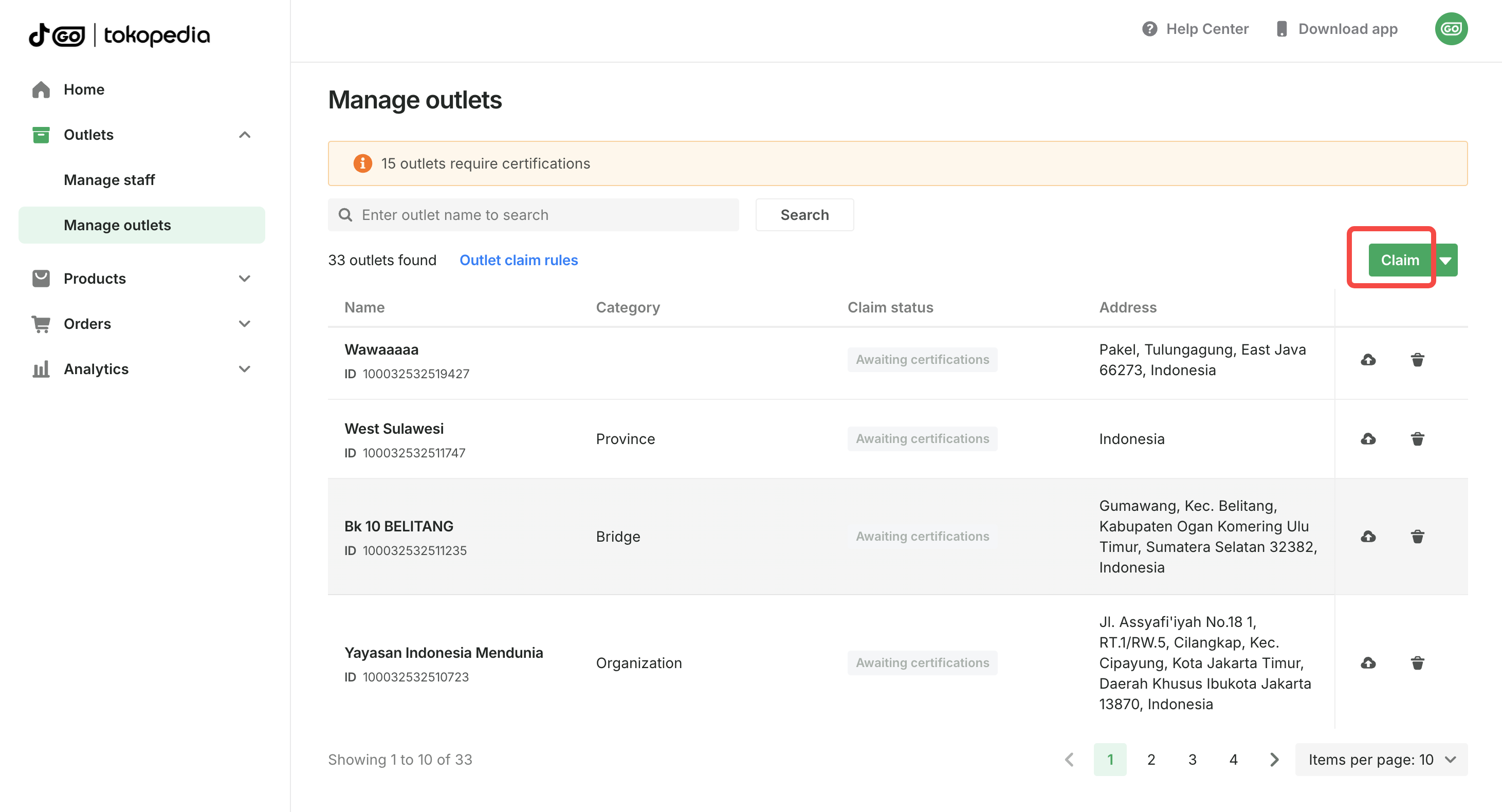This screenshot has height=812, width=1502.
Task: Open the Help Center question-mark icon
Action: coord(1149,29)
